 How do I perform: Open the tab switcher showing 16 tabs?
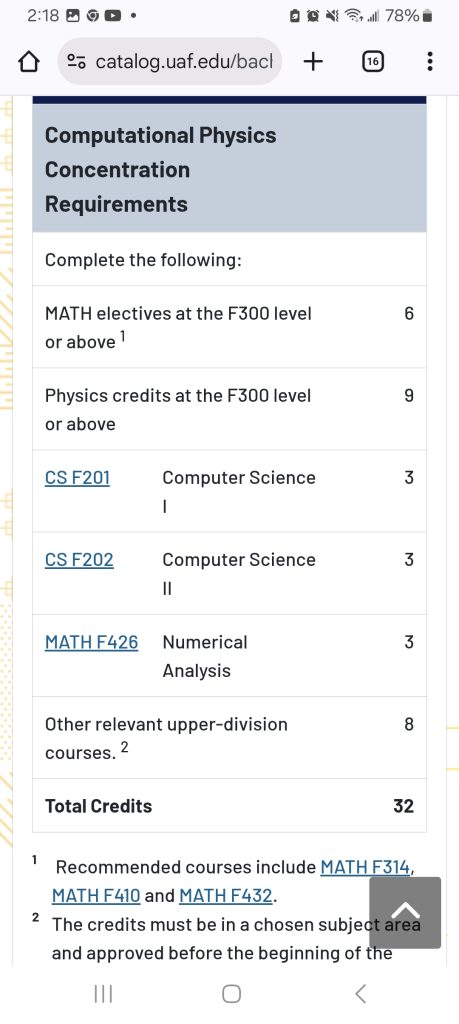[372, 62]
